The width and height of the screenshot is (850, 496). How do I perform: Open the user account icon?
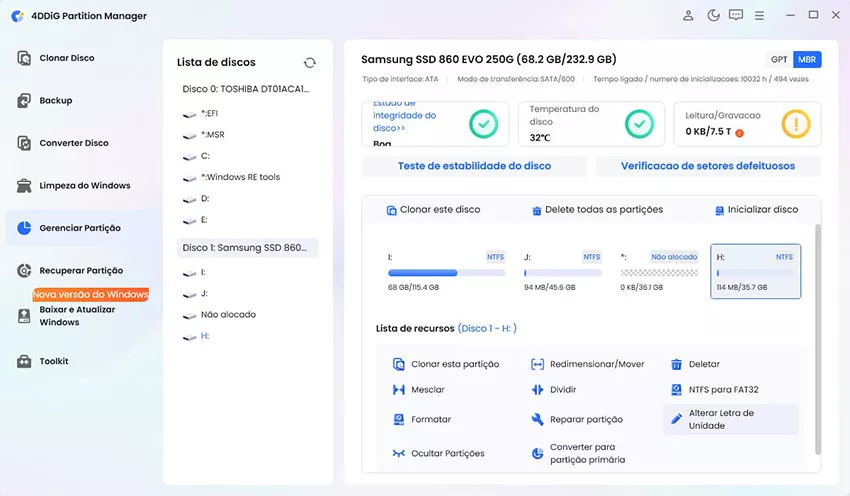pyautogui.click(x=688, y=16)
